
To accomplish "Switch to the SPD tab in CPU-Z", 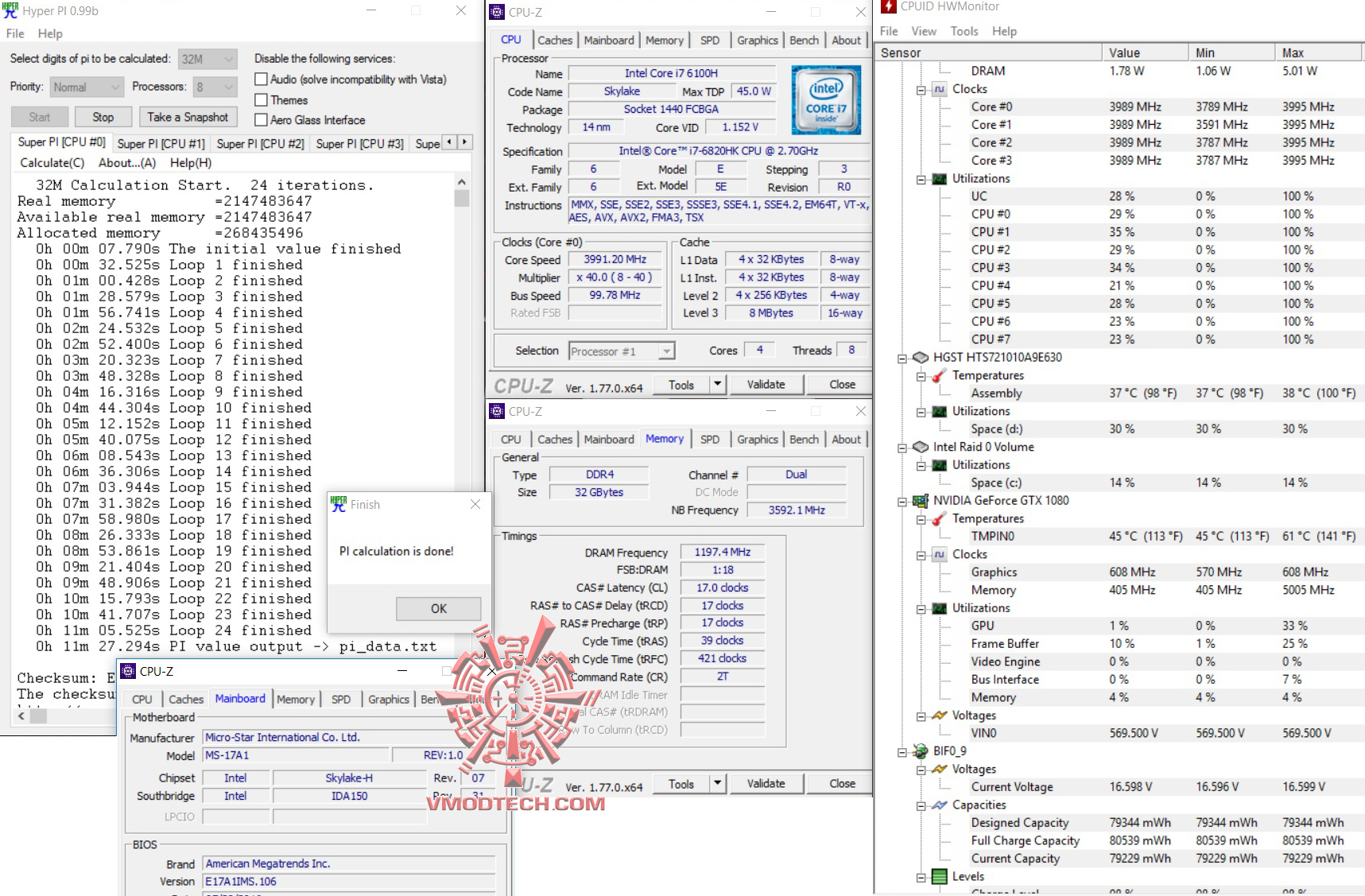I will 710,40.
